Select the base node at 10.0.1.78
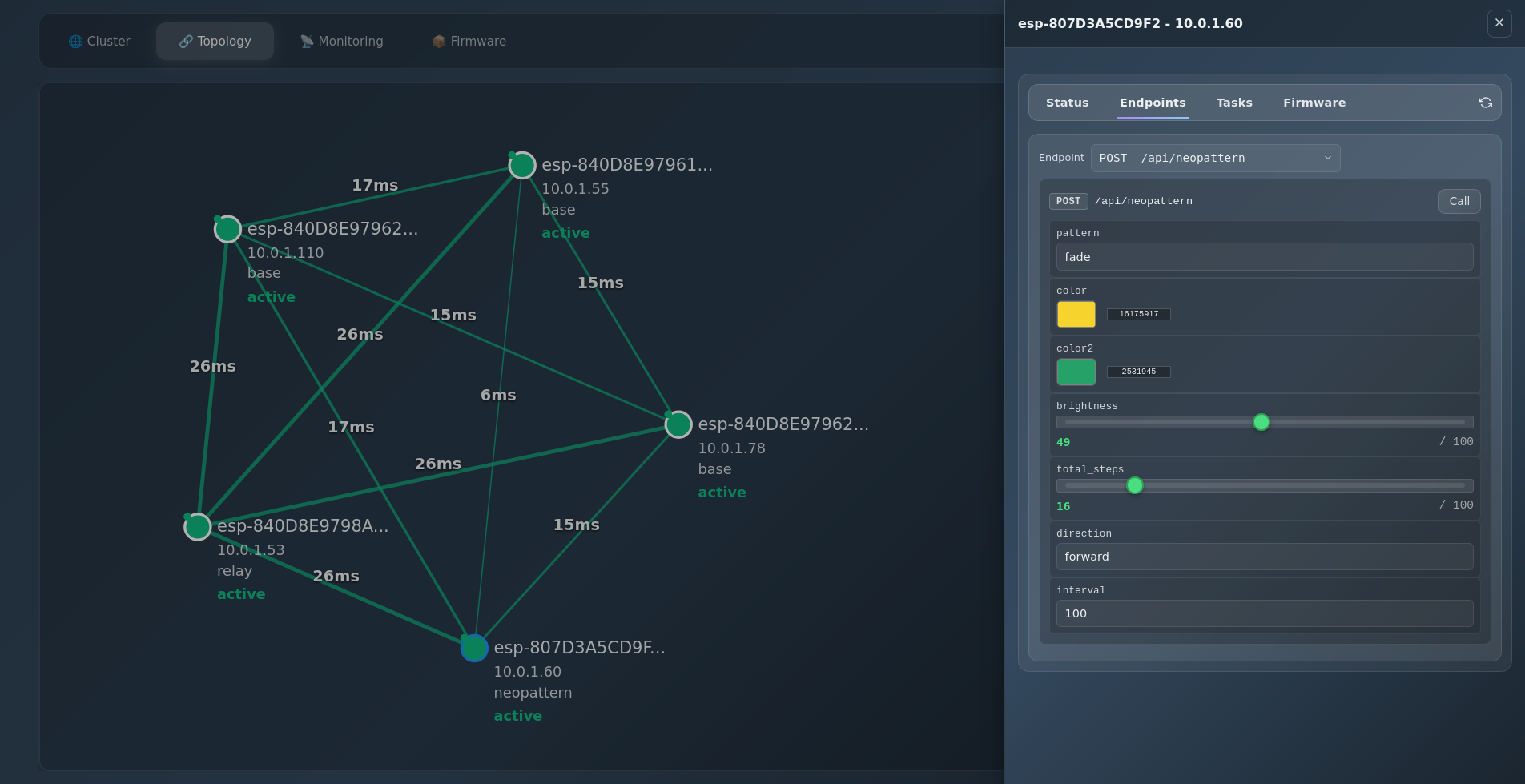Viewport: 1525px width, 784px height. 678,424
